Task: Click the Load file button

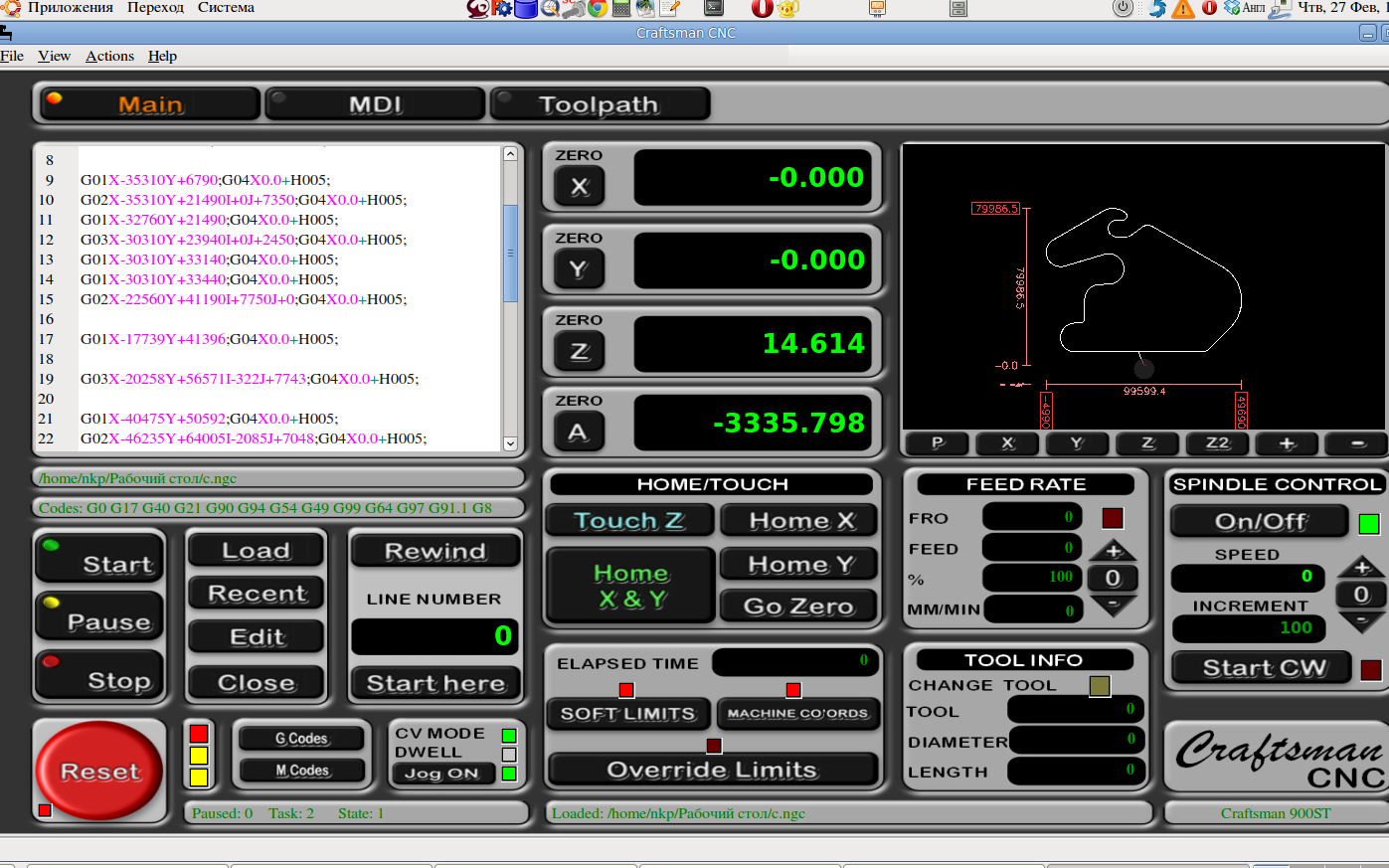Action: [257, 551]
